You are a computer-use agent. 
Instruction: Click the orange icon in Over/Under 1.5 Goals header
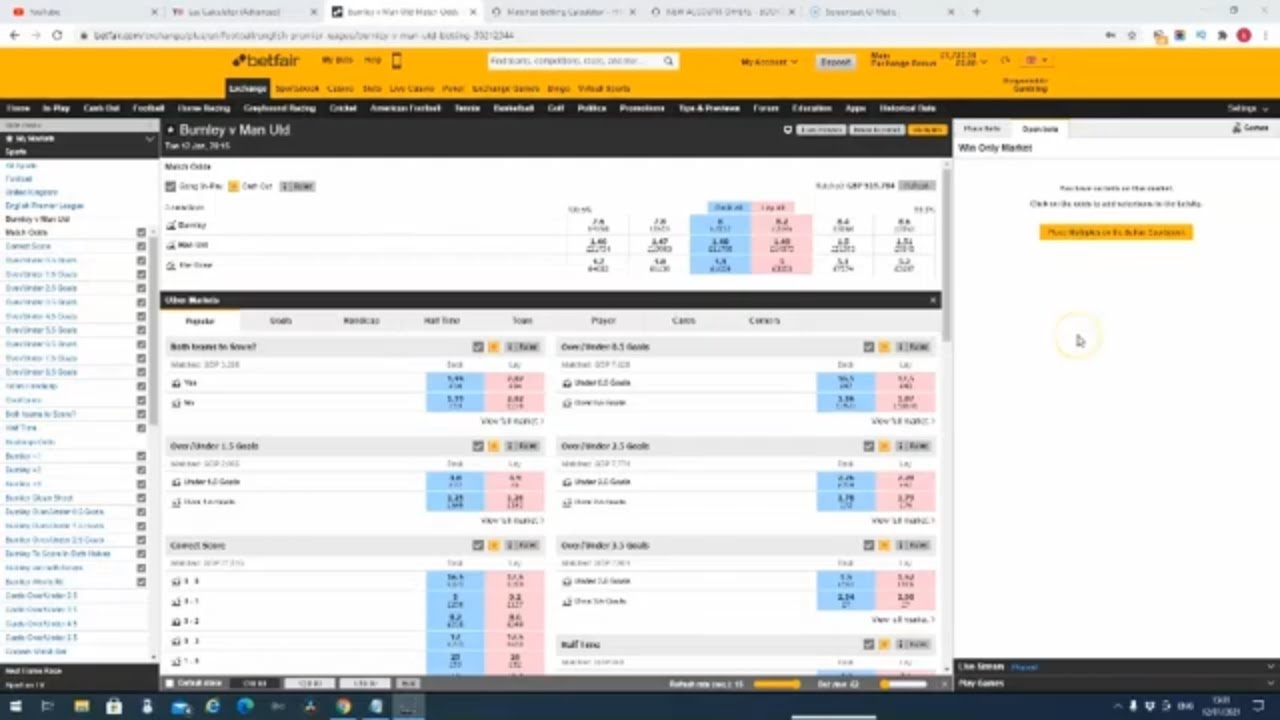click(x=493, y=446)
